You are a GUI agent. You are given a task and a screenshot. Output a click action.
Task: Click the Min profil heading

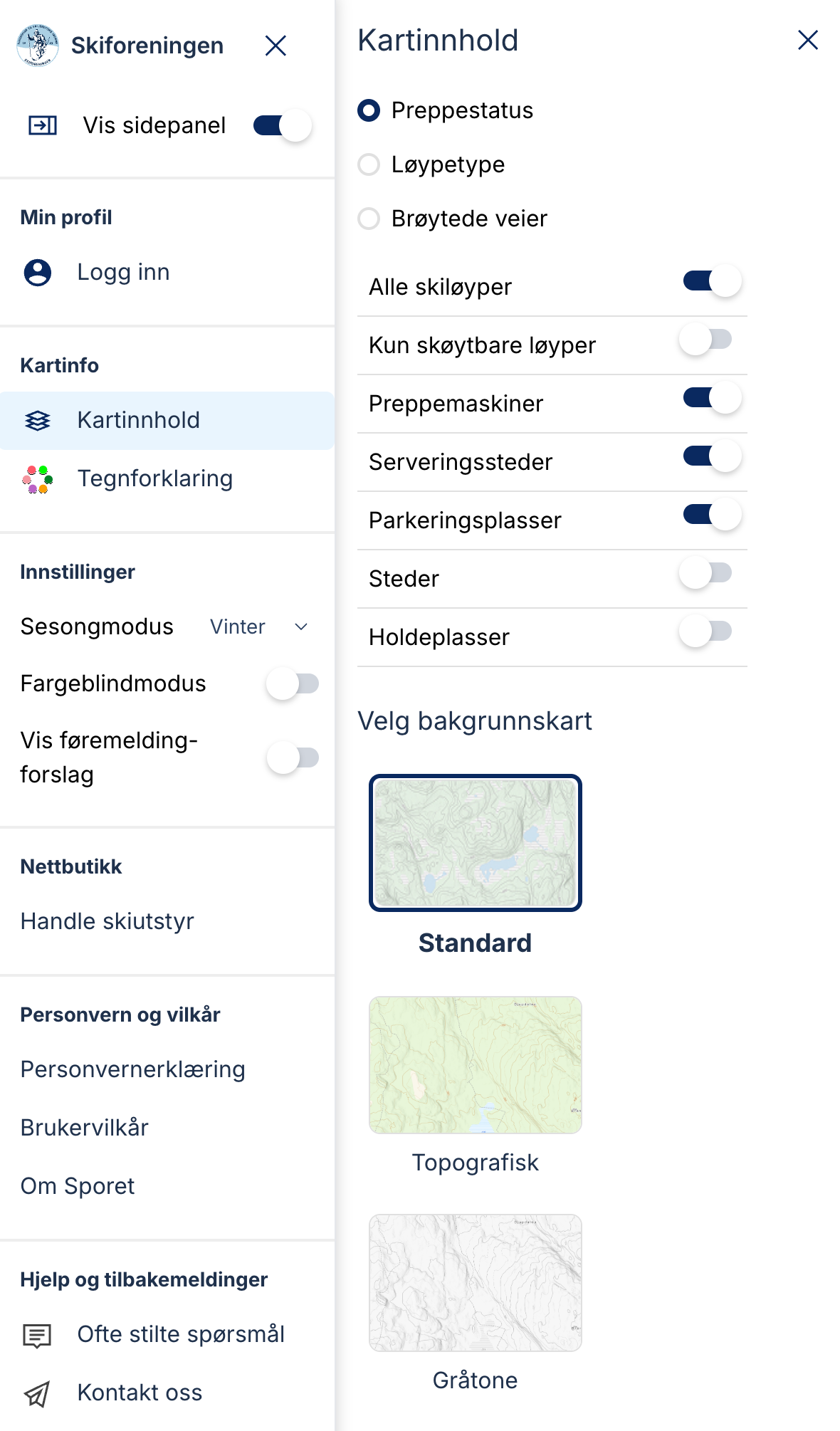(66, 217)
